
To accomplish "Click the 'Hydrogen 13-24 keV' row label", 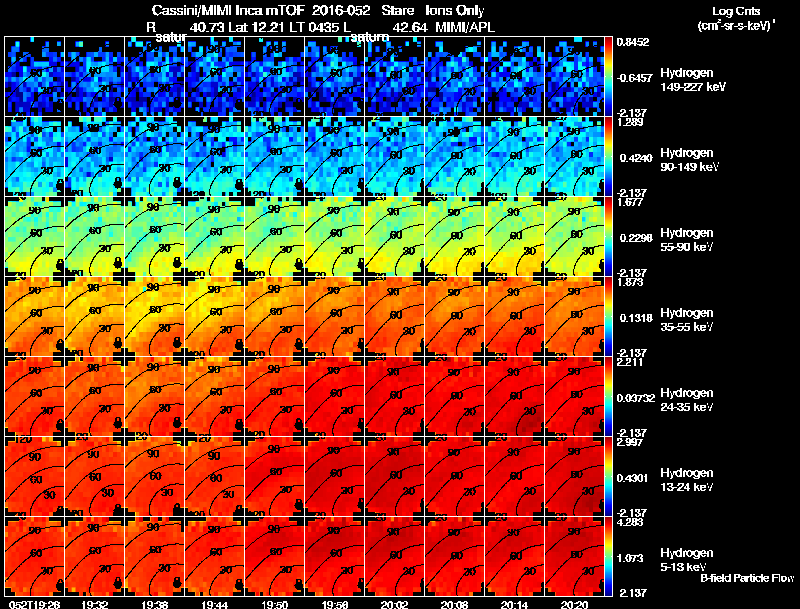I will (x=687, y=480).
